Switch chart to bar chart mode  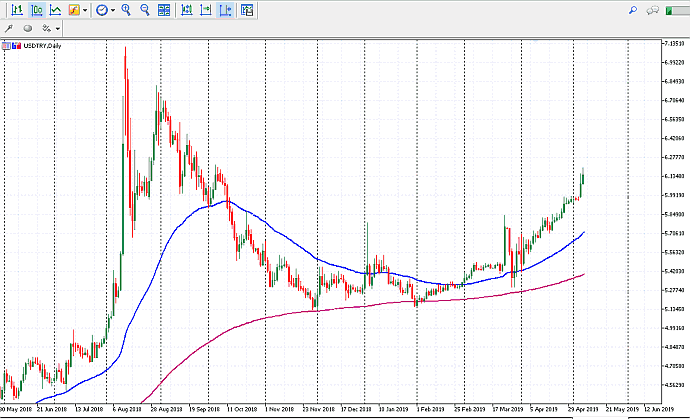click(17, 10)
